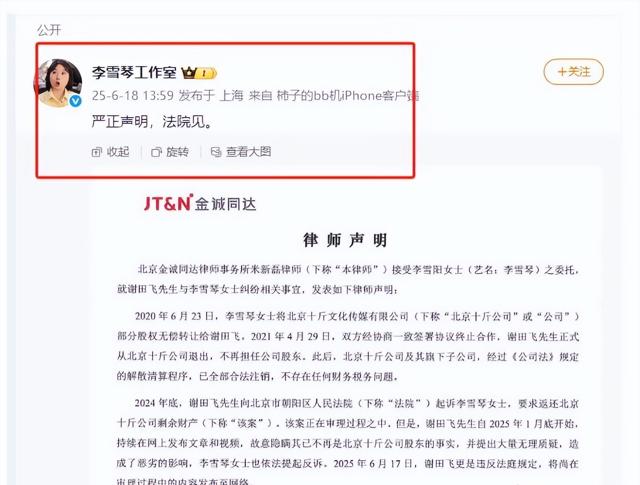The image size is (640, 485).
Task: Click the 发布于 上海 location text
Action: click(211, 96)
